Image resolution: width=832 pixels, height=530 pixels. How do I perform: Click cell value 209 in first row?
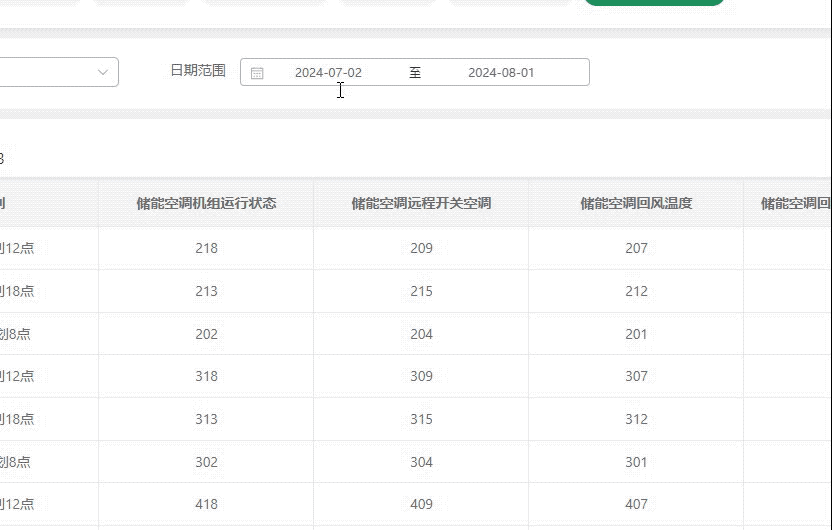(421, 248)
